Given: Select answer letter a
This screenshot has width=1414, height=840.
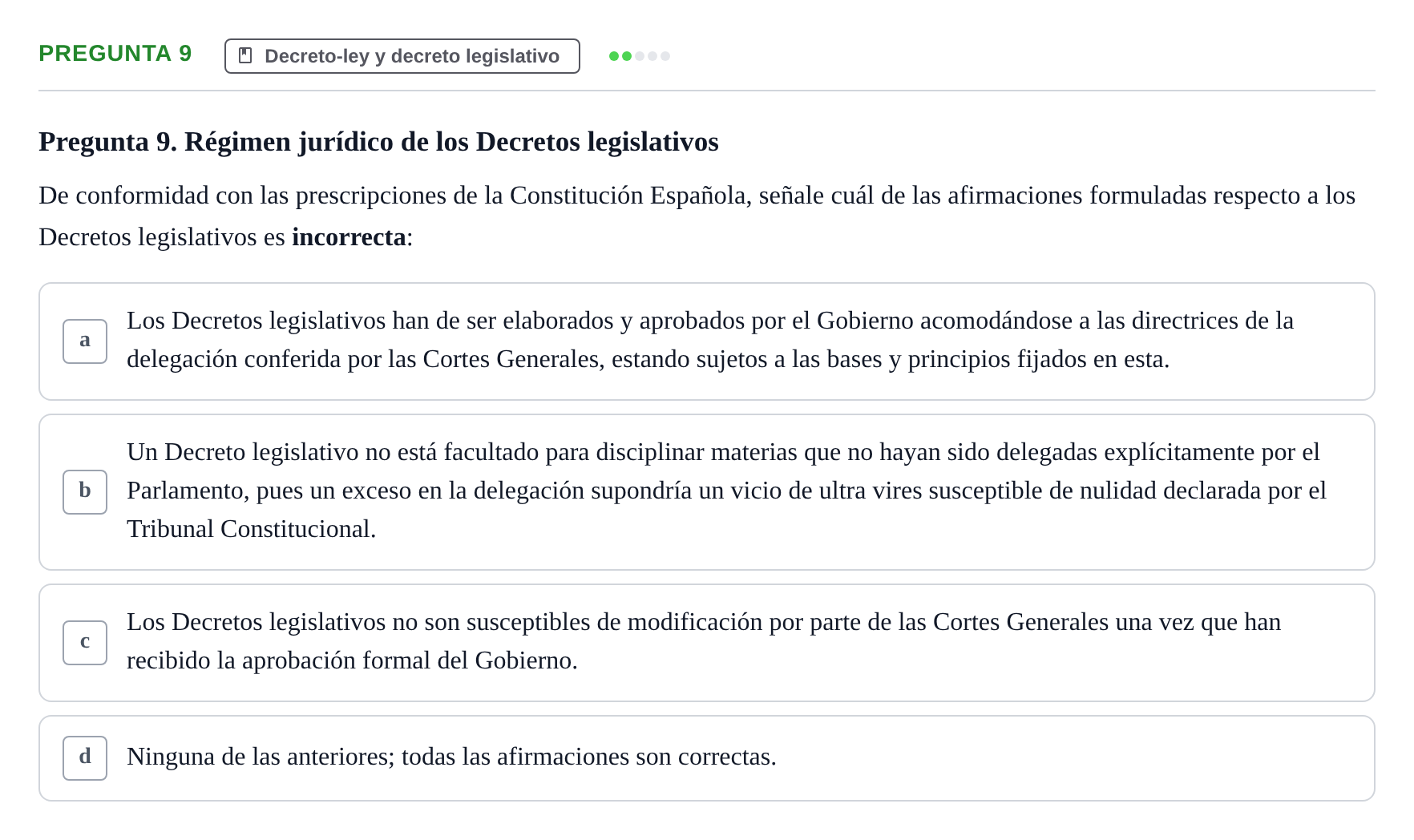Looking at the screenshot, I should (85, 341).
